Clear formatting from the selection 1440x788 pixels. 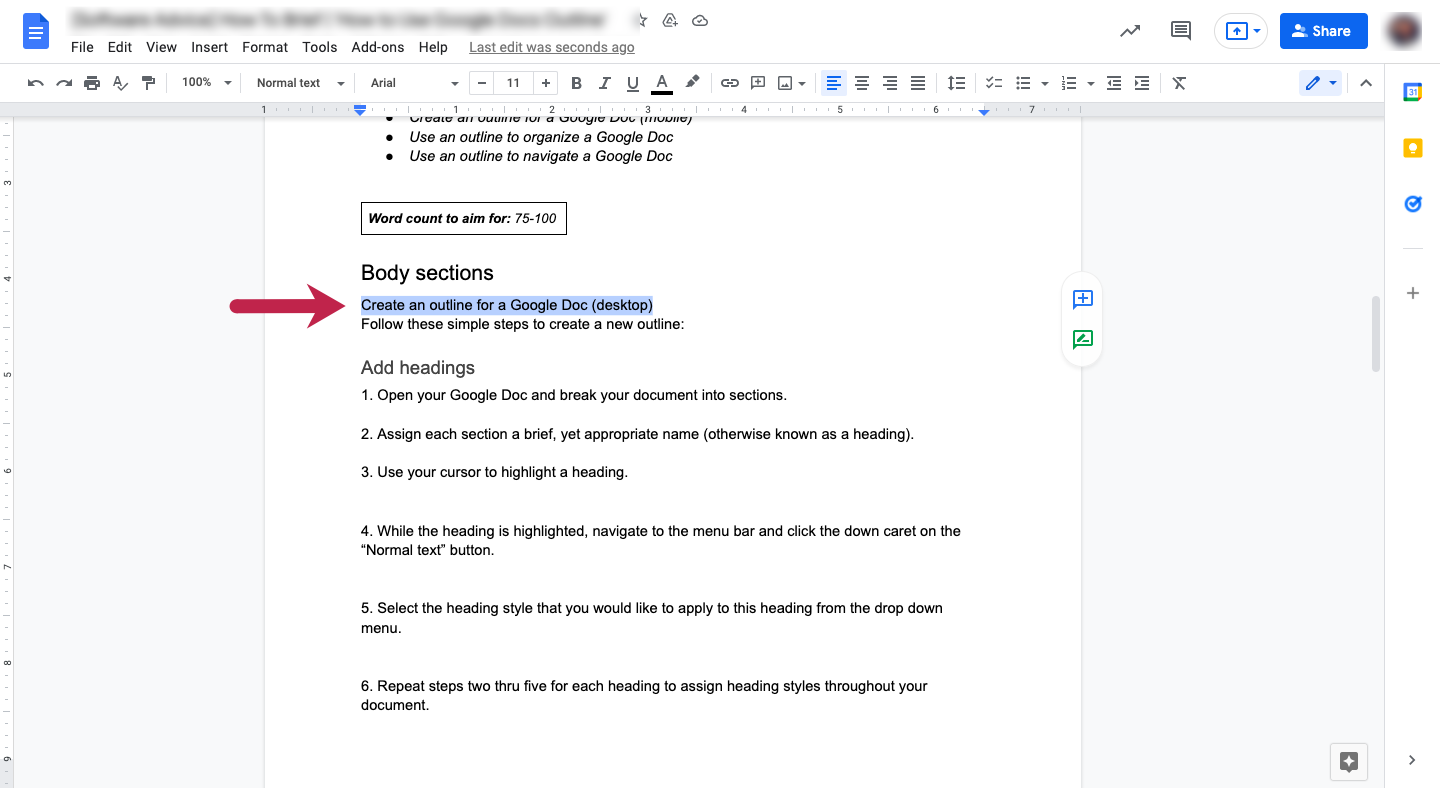tap(1178, 83)
